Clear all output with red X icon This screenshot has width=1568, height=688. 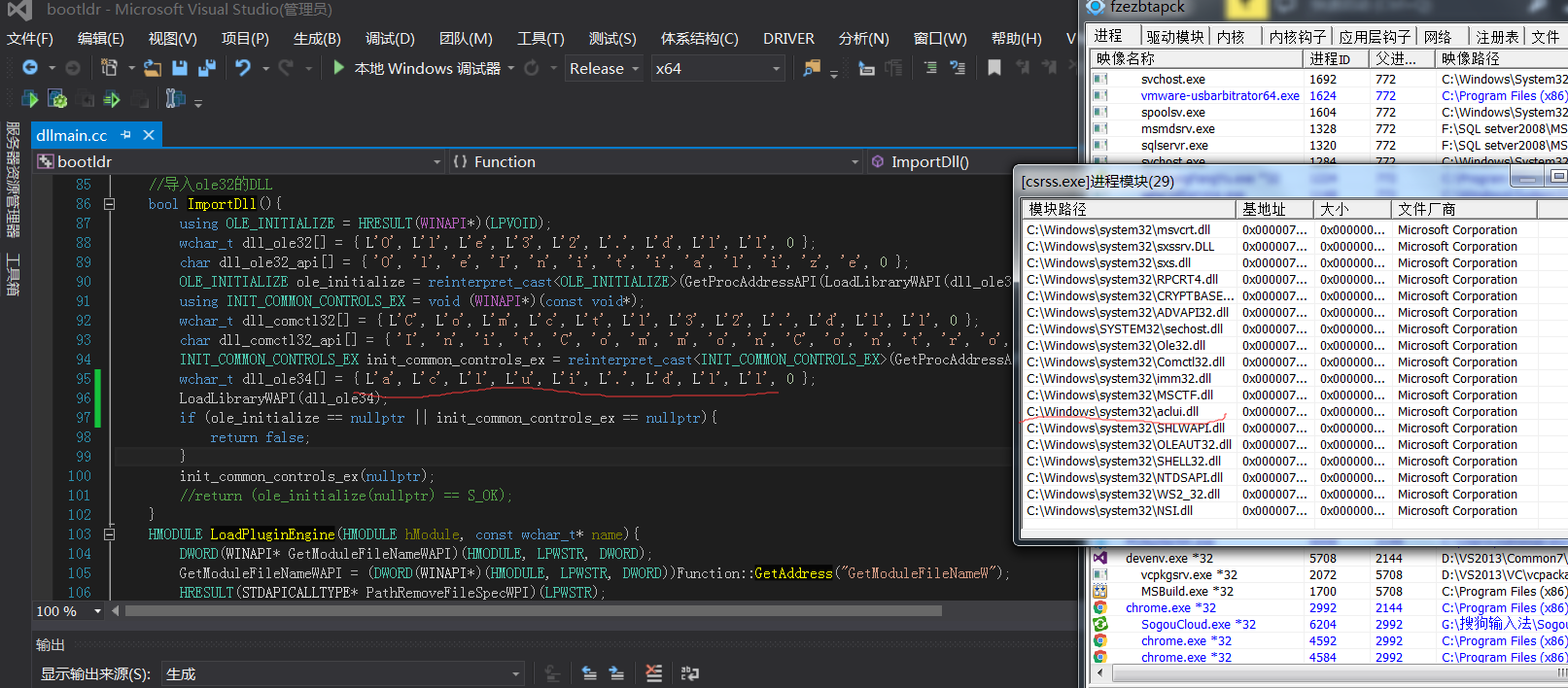(653, 673)
